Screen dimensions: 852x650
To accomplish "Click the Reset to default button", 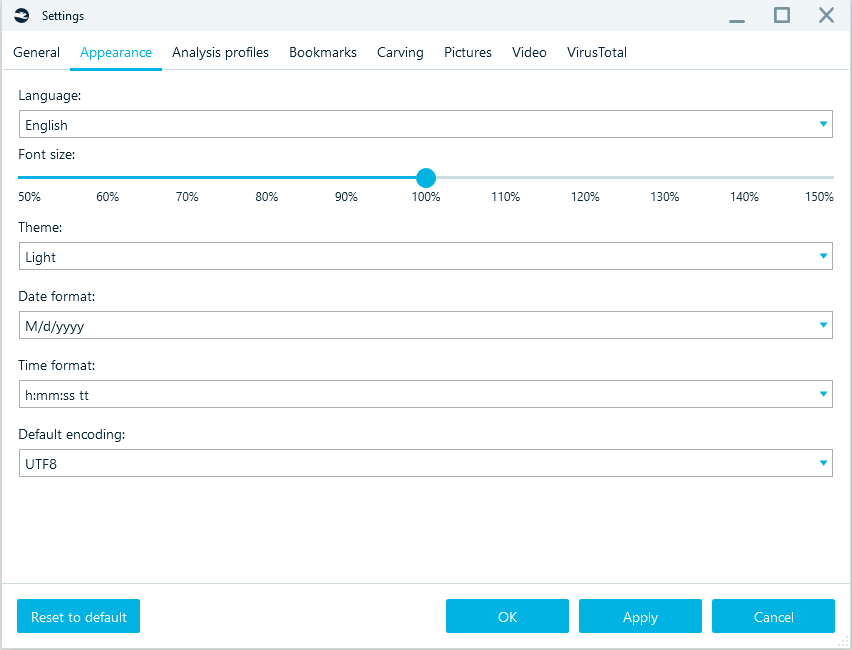I will (78, 616).
